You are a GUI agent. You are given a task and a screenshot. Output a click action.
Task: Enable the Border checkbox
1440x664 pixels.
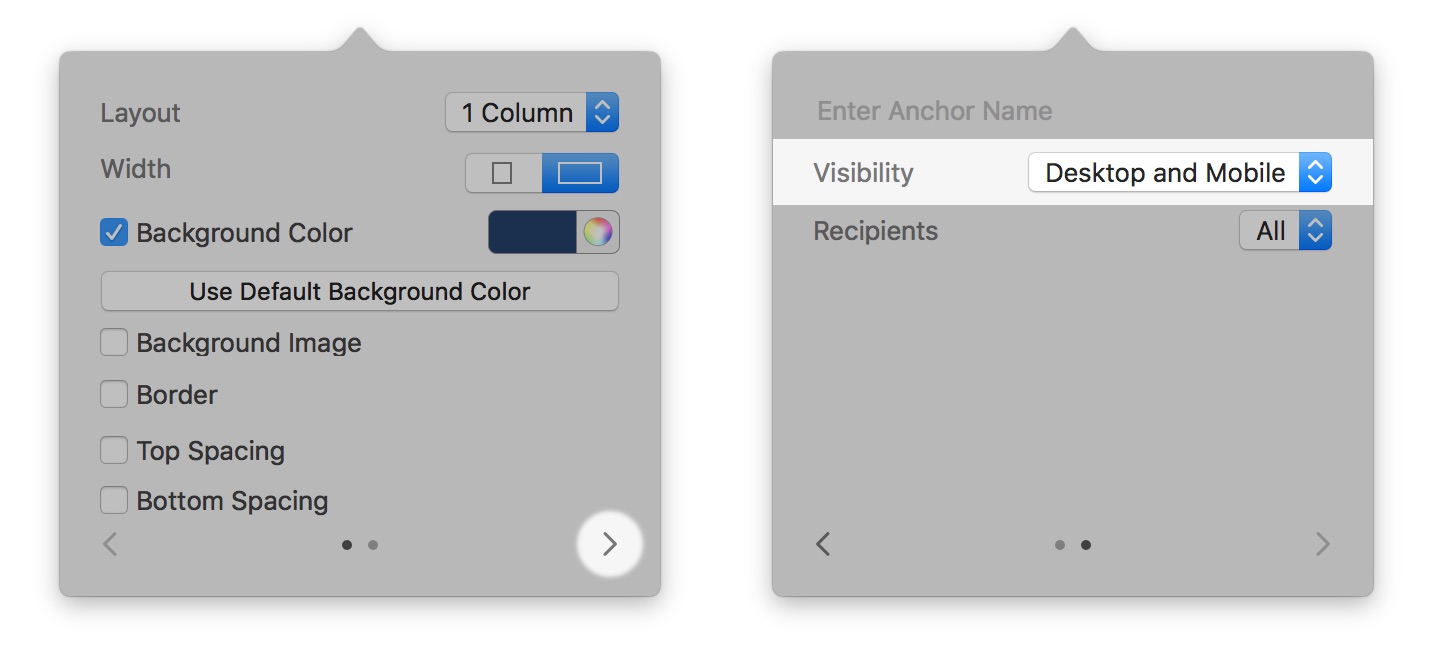pyautogui.click(x=114, y=395)
